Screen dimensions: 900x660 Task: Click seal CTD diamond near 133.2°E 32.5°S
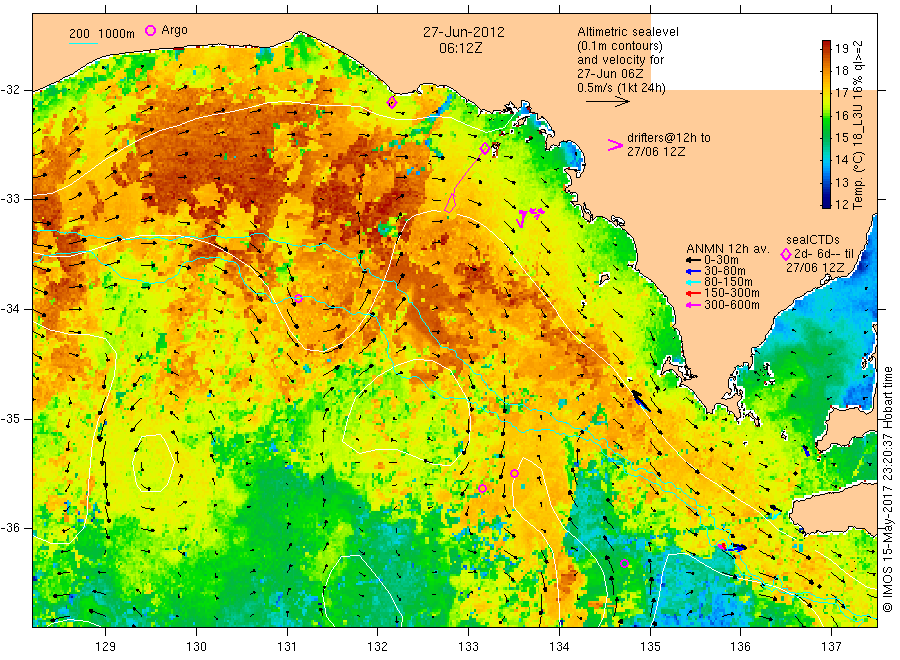point(485,149)
